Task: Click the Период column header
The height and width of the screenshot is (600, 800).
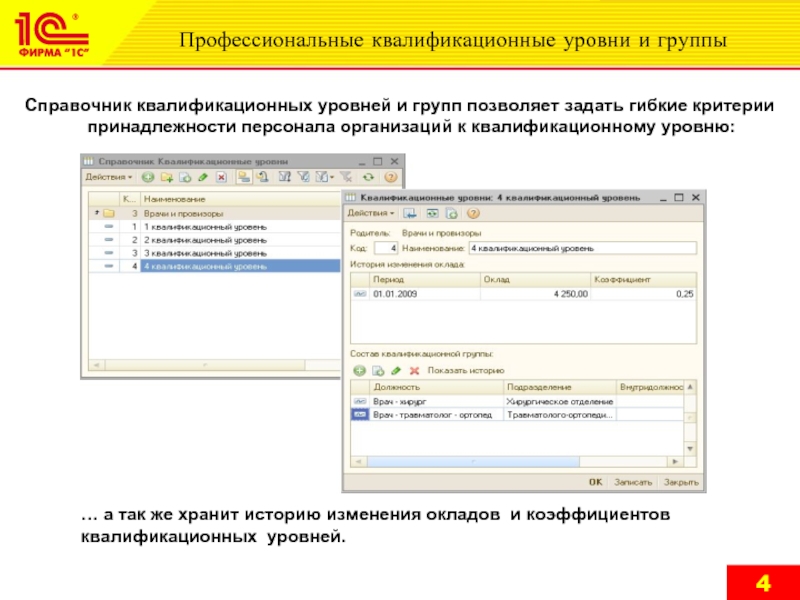Action: click(x=424, y=280)
